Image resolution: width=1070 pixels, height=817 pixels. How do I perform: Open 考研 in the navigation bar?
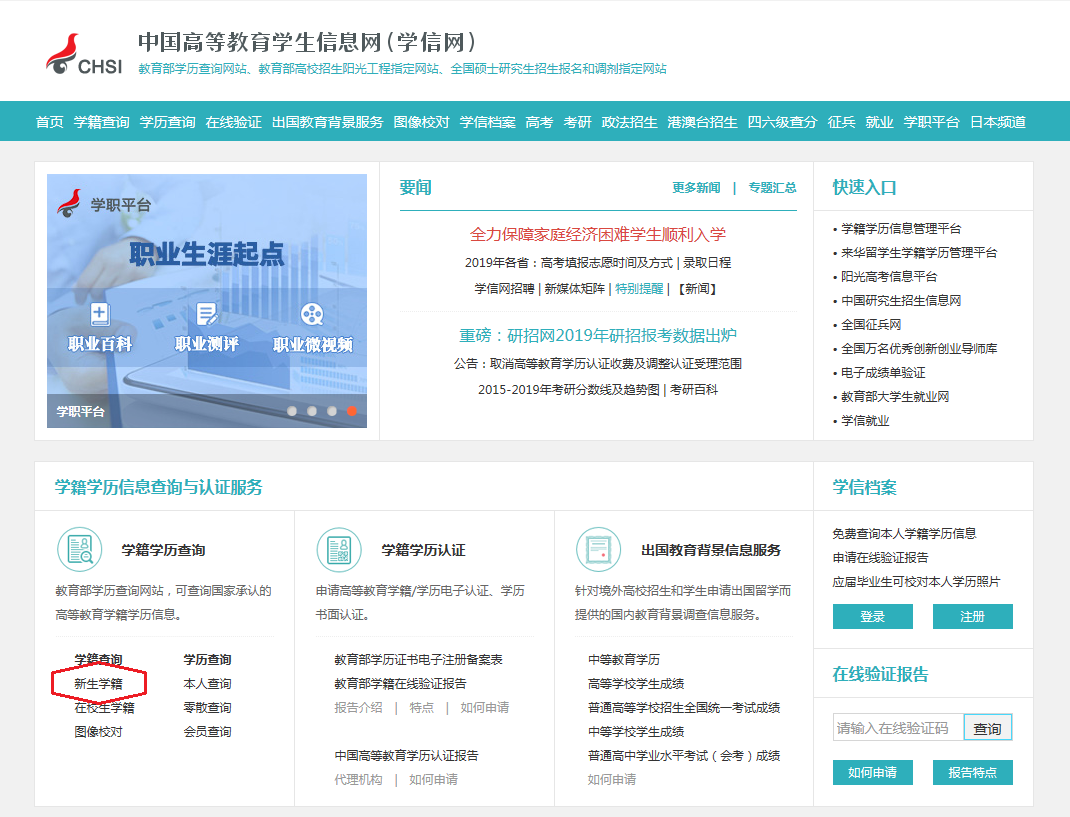coord(577,122)
